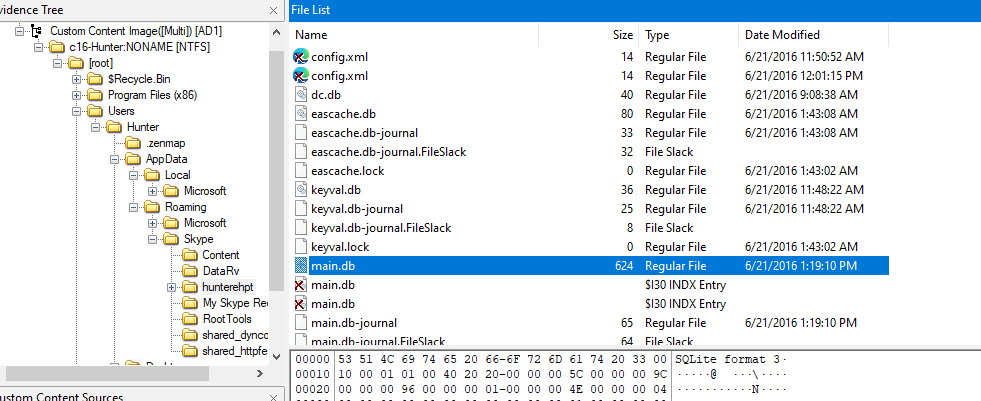Select the c16-Hunter NTFS volume icon
The width and height of the screenshot is (981, 401).
[x=58, y=47]
